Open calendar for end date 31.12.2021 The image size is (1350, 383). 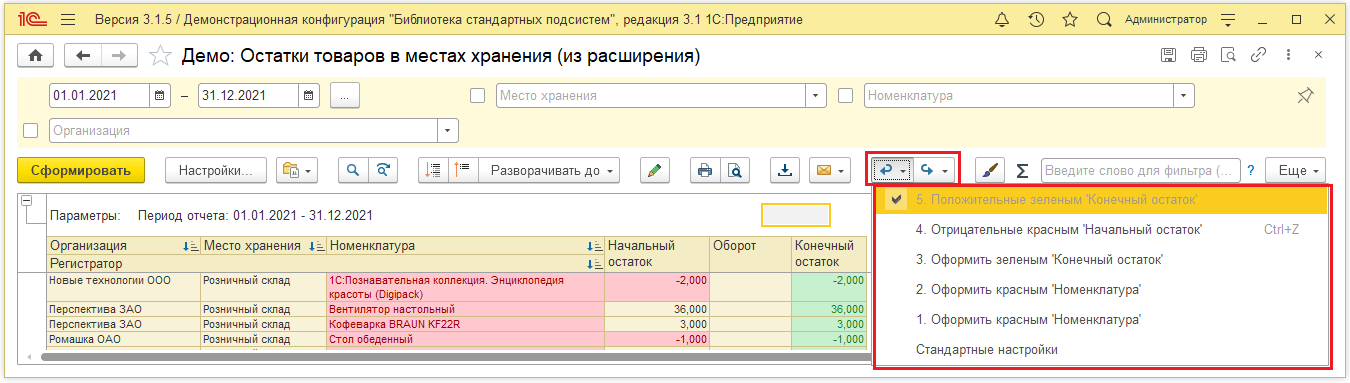pyautogui.click(x=309, y=96)
